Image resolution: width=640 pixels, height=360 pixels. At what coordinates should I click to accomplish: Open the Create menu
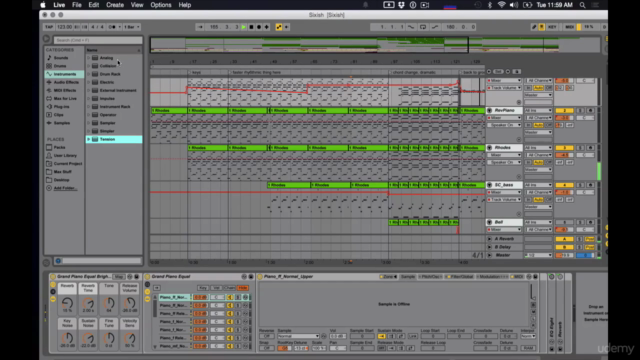115,5
